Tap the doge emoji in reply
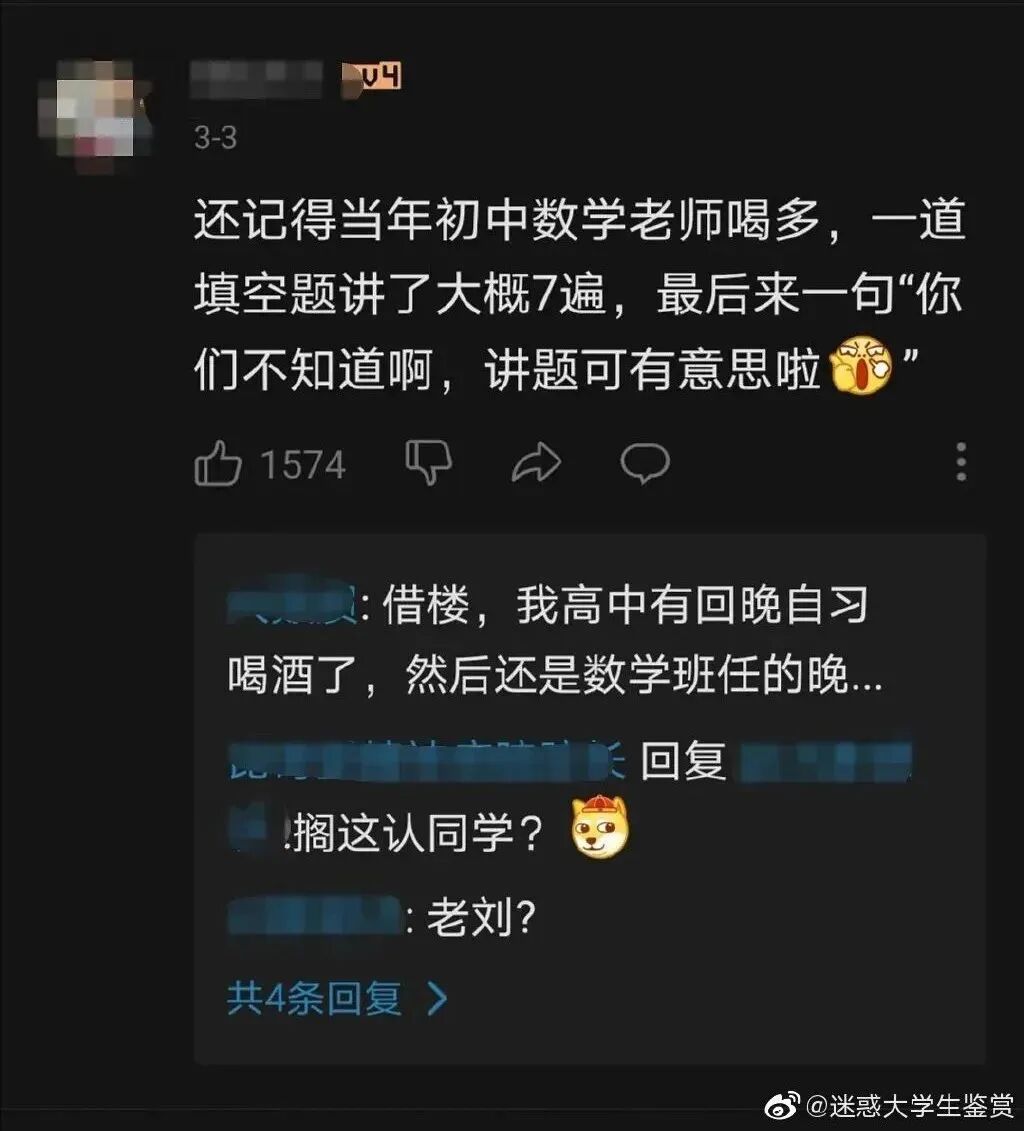 [x=599, y=828]
